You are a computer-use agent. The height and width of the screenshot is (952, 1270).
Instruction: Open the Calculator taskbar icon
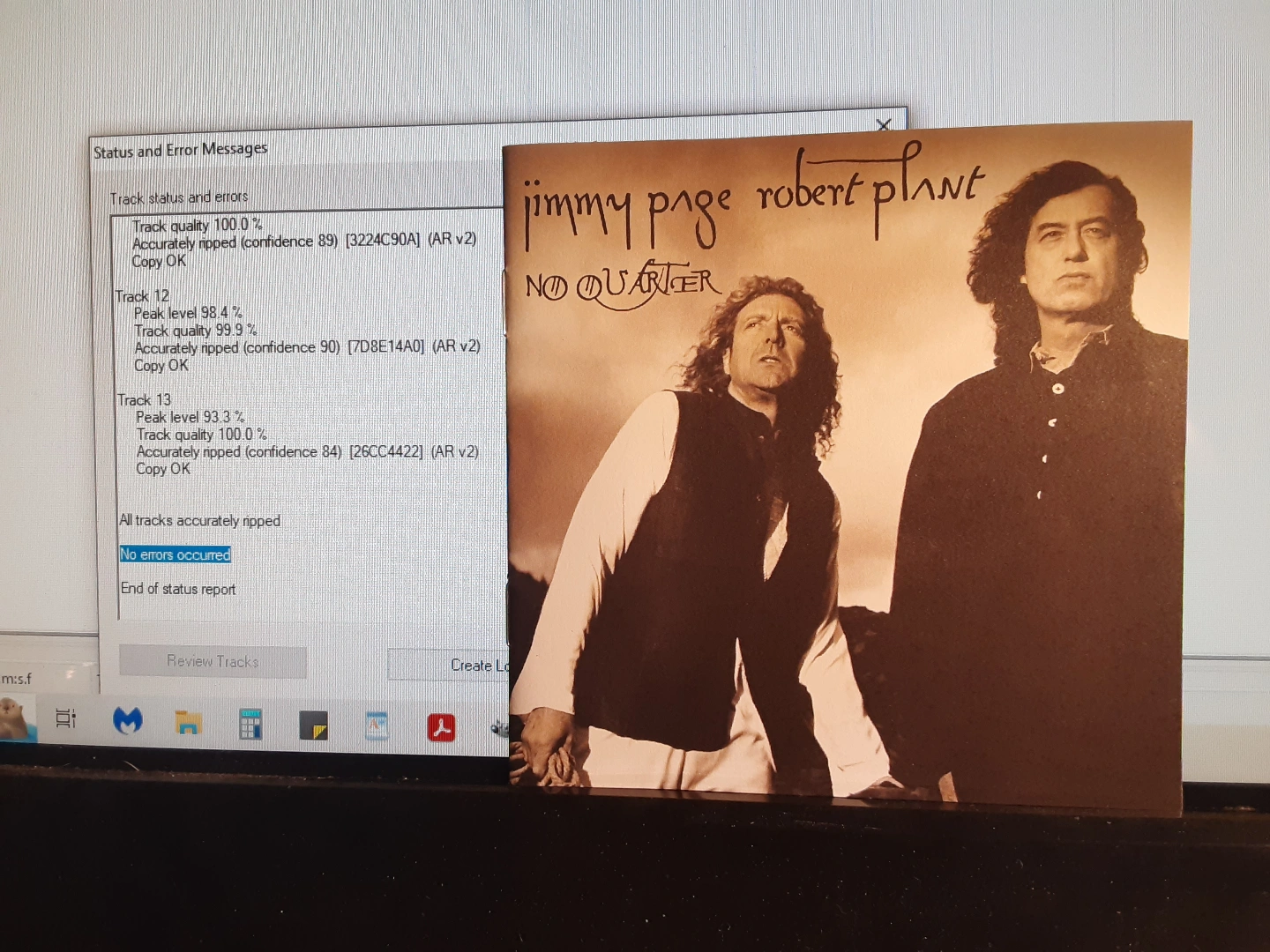coord(250,724)
